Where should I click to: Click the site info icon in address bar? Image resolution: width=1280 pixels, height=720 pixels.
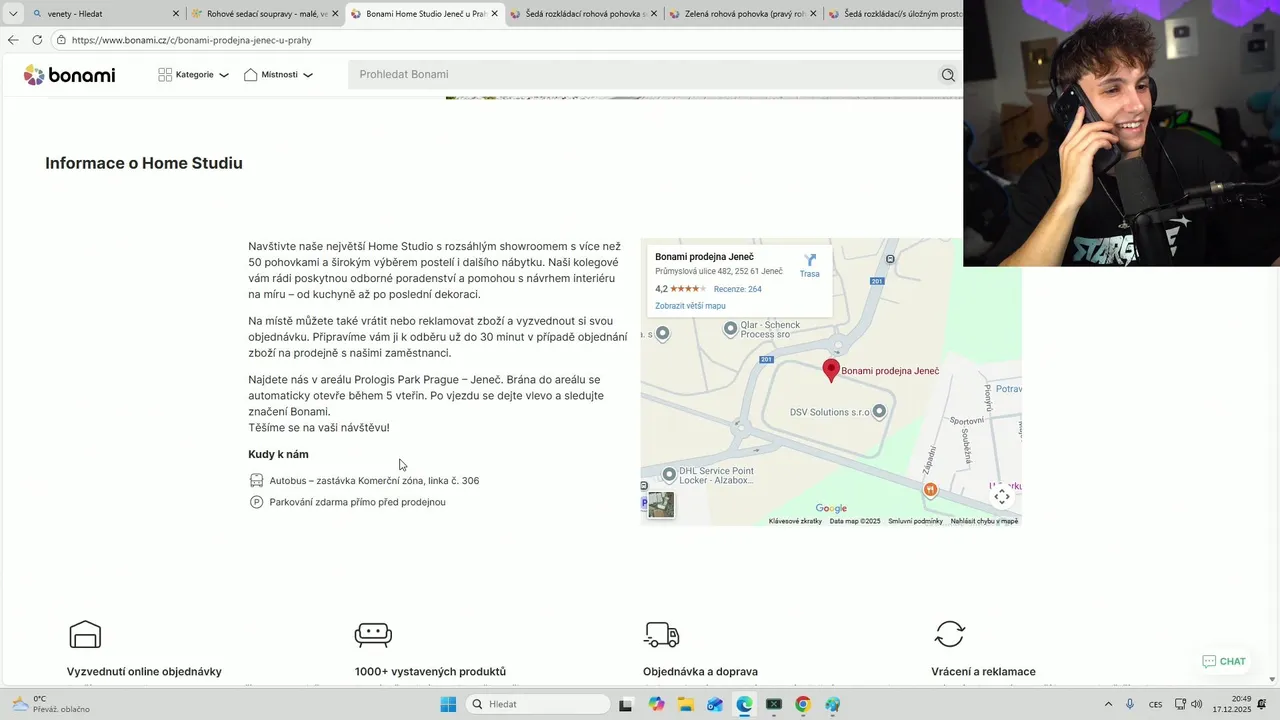point(61,40)
